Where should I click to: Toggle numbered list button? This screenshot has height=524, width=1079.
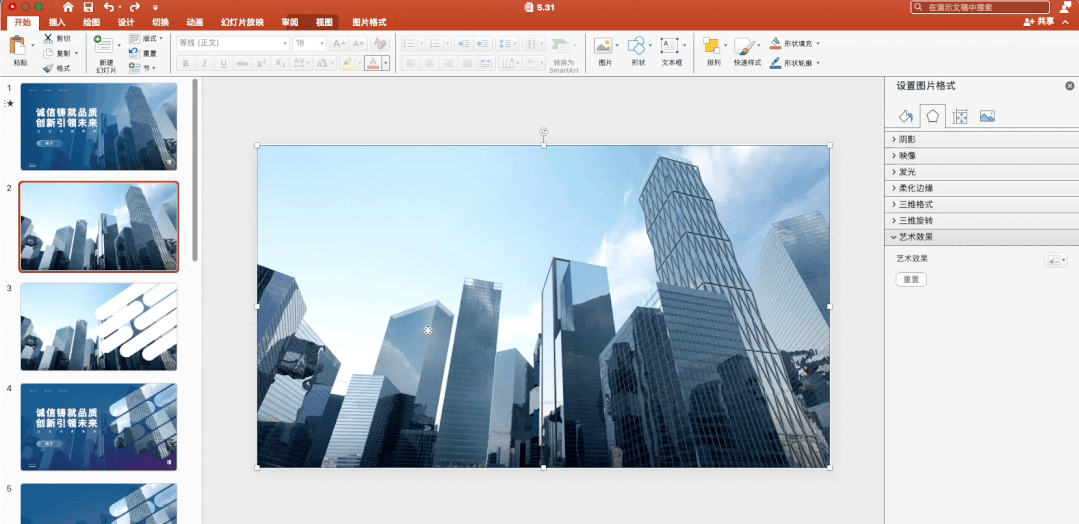click(434, 43)
